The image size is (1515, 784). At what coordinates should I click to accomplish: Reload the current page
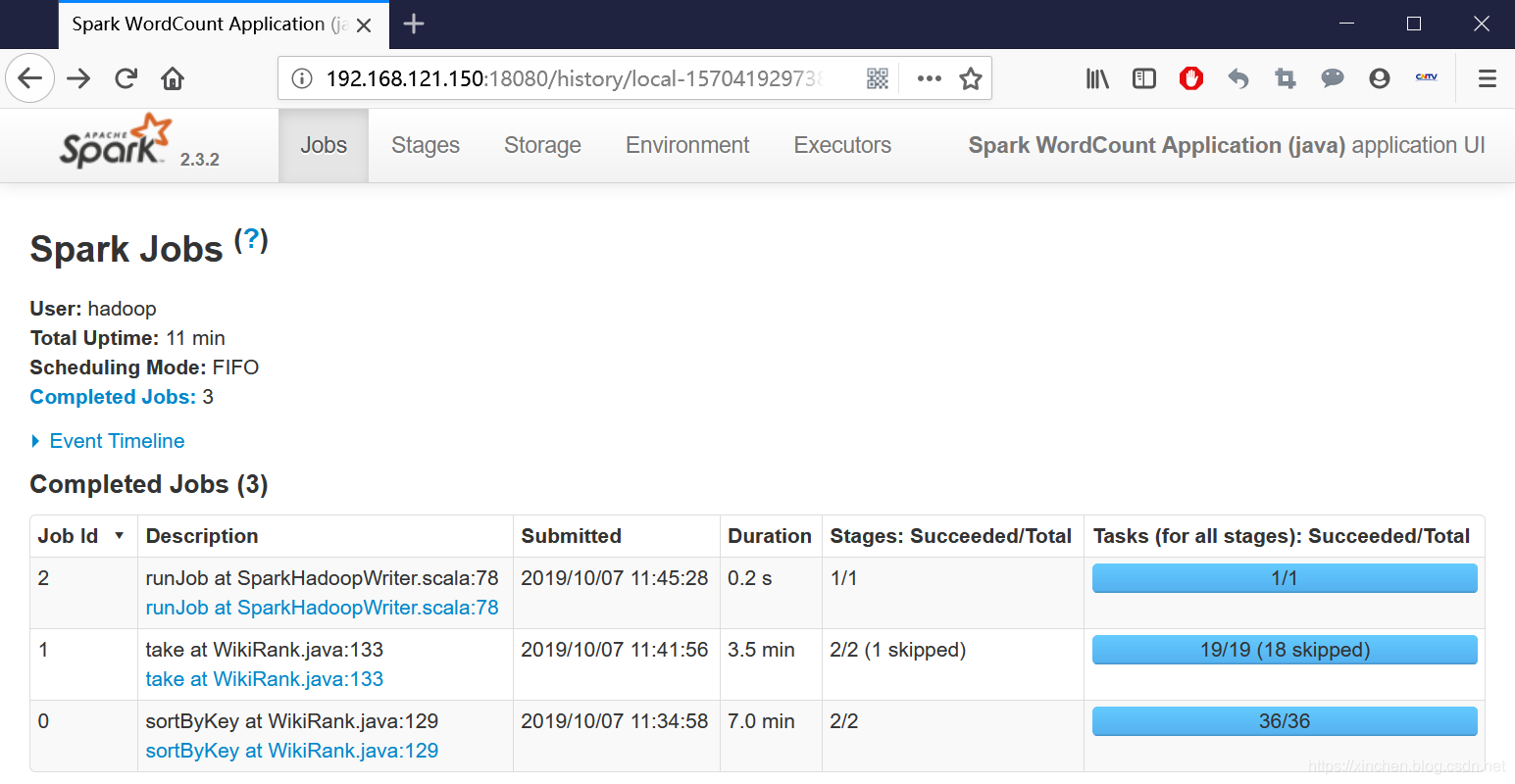(x=126, y=78)
